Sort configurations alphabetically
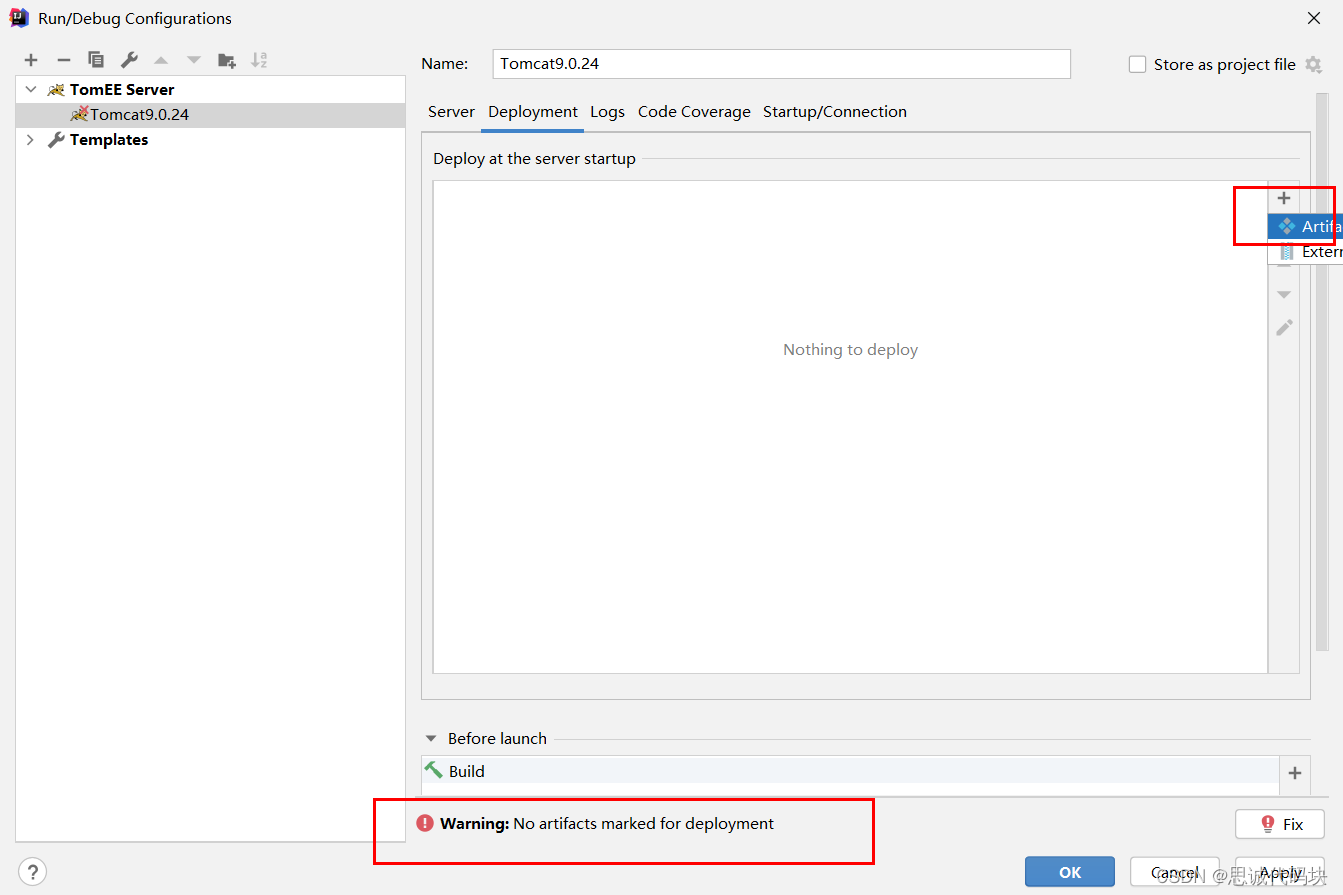This screenshot has height=895, width=1343. (259, 60)
